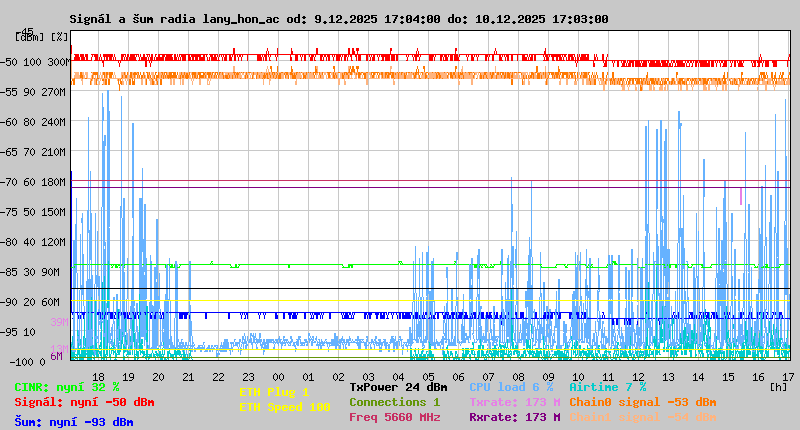Image resolution: width=800 pixels, height=430 pixels.
Task: Click the 'Txrate: 173 M' legend label
Action: [515, 402]
